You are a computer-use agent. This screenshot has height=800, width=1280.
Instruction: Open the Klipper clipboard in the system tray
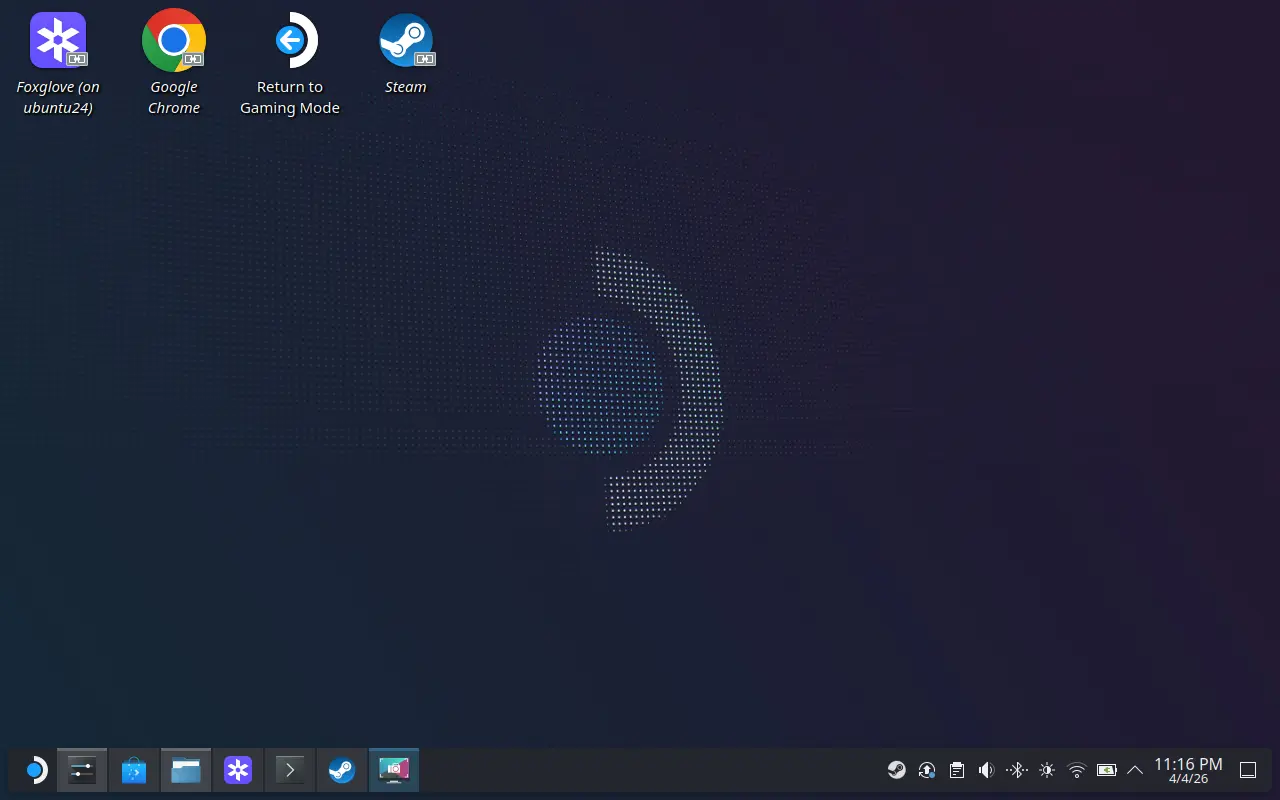tap(957, 770)
